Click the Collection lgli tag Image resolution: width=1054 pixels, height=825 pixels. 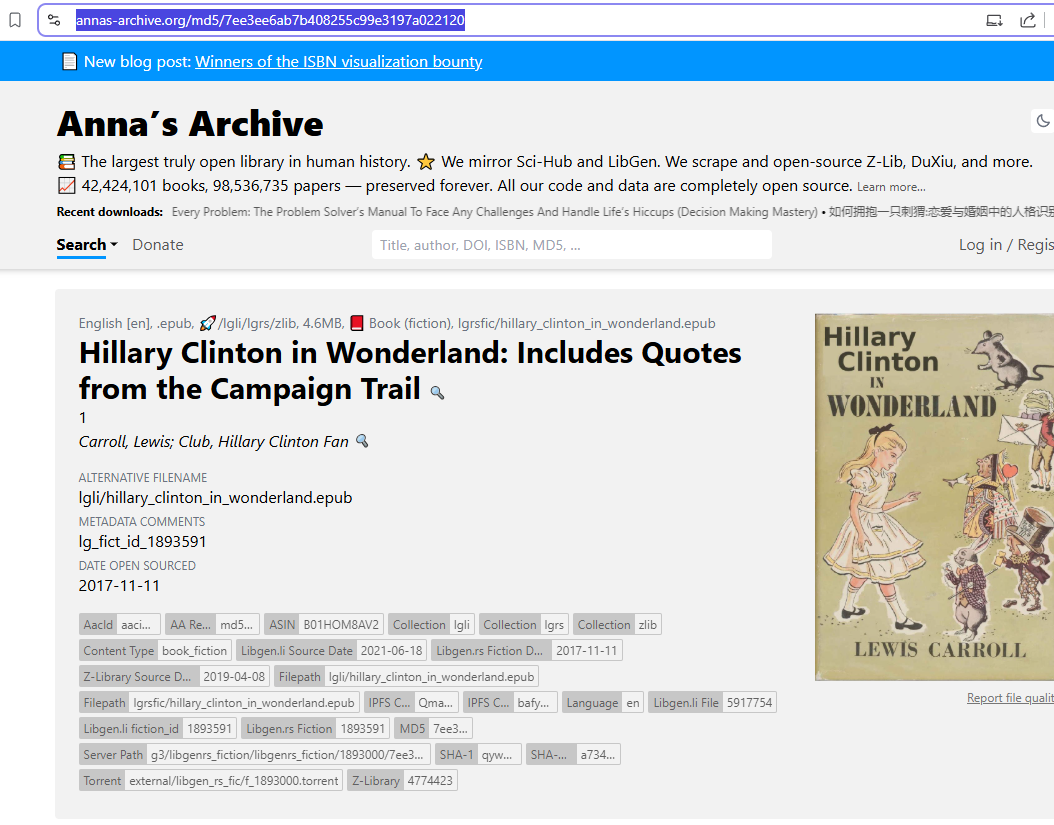432,625
